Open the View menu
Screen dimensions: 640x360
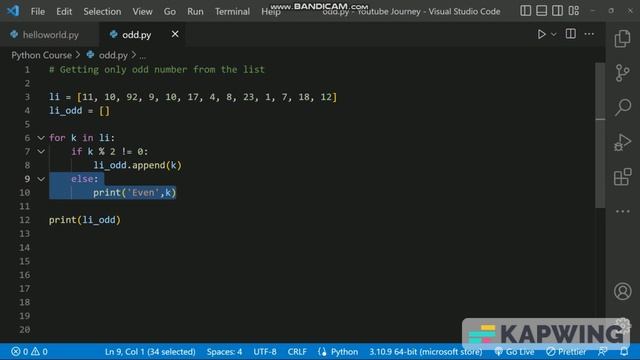142,11
